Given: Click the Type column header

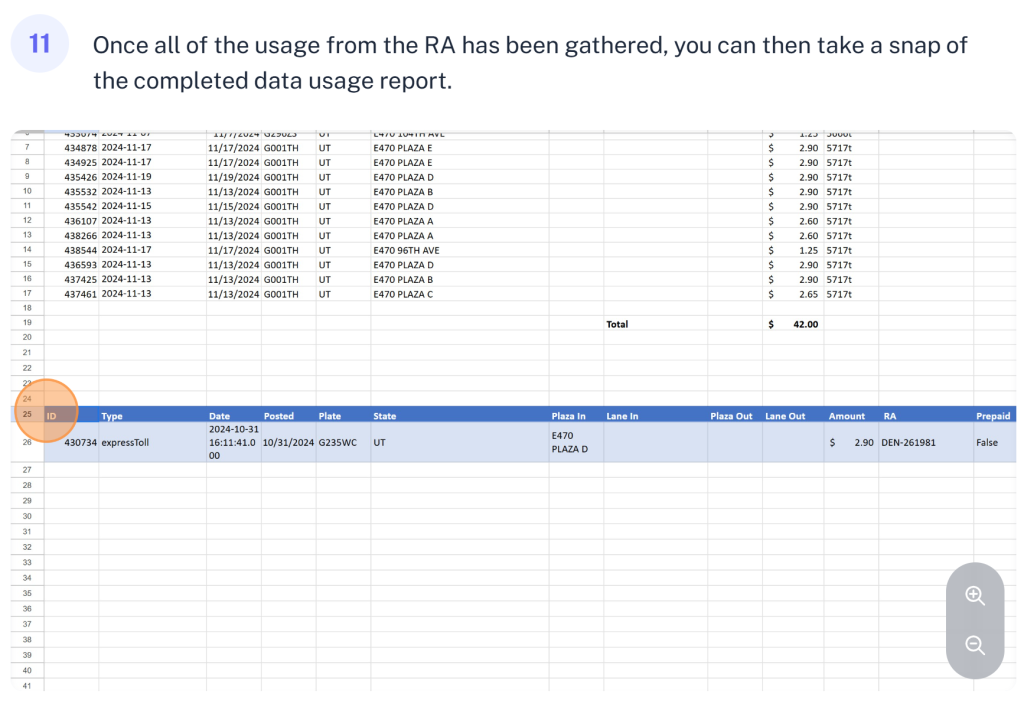Looking at the screenshot, I should (112, 416).
